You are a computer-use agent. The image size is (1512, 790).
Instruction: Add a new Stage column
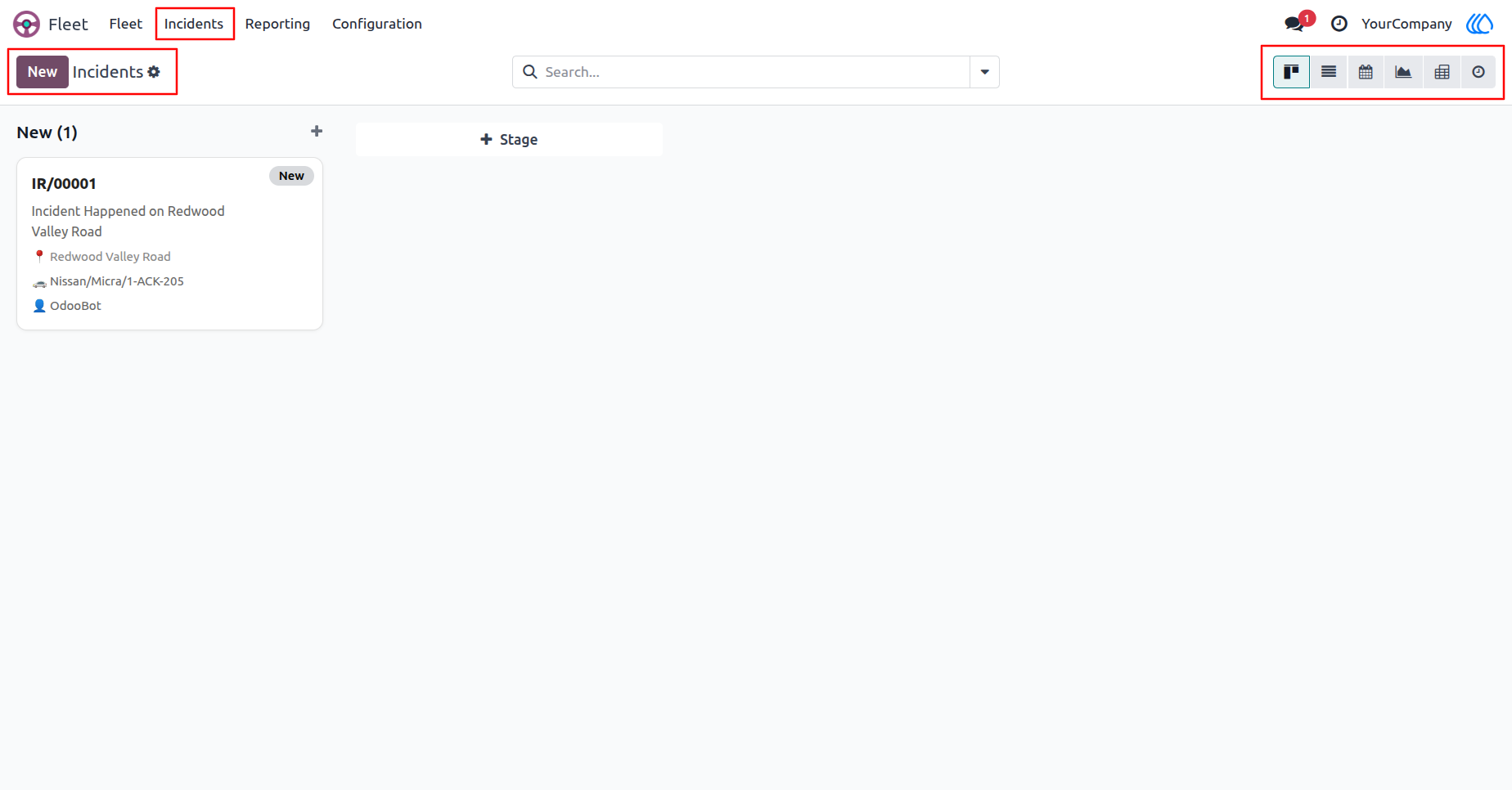pos(509,140)
